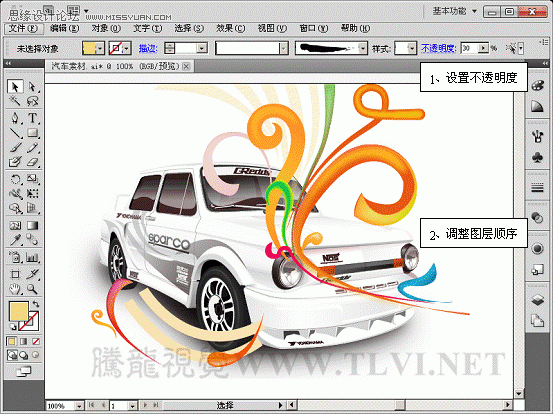This screenshot has height=414, width=553.
Task: Choose the Line Segment tool
Action: 15,133
